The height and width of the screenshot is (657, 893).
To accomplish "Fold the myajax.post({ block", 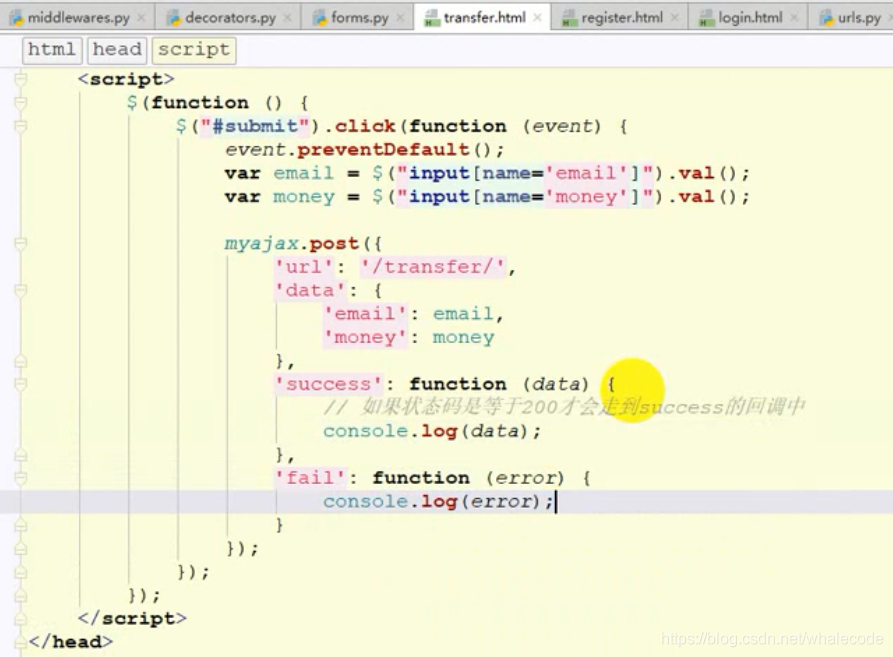I will point(21,244).
